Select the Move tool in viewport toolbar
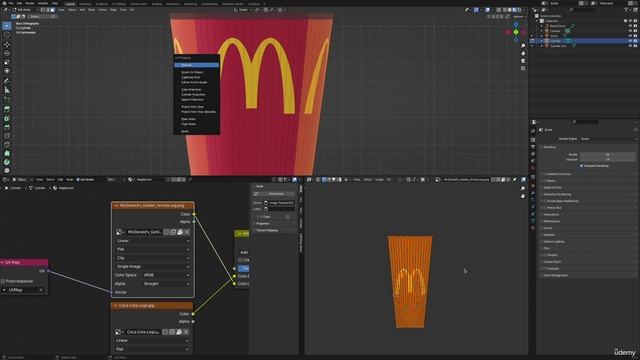 click(x=7, y=44)
